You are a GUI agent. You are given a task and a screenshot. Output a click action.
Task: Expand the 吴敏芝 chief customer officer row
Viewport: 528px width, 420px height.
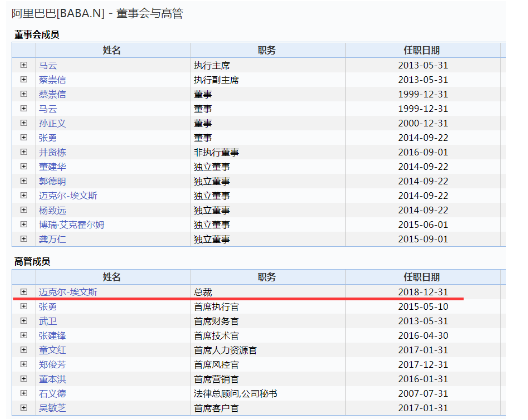click(x=23, y=408)
